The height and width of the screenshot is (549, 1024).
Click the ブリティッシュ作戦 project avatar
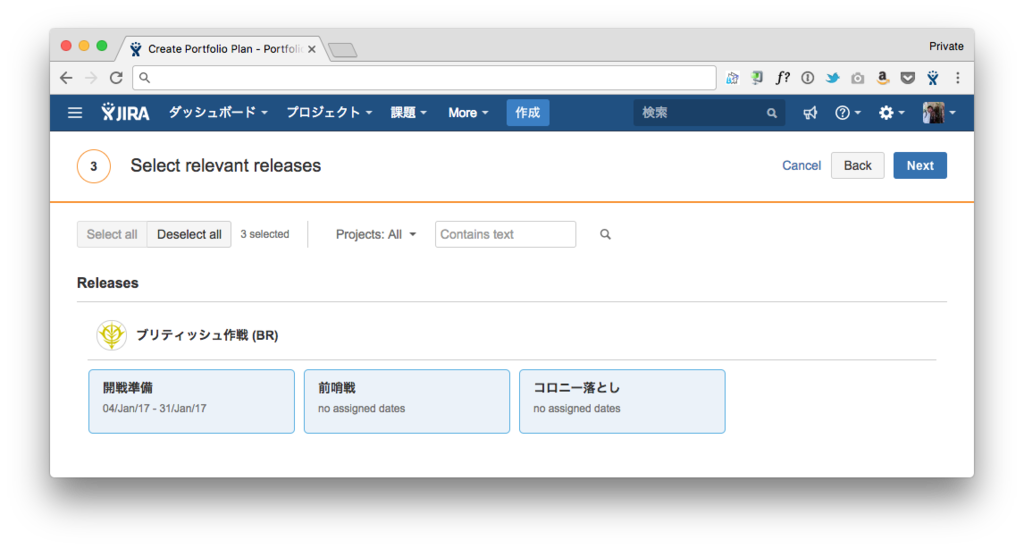coord(112,335)
